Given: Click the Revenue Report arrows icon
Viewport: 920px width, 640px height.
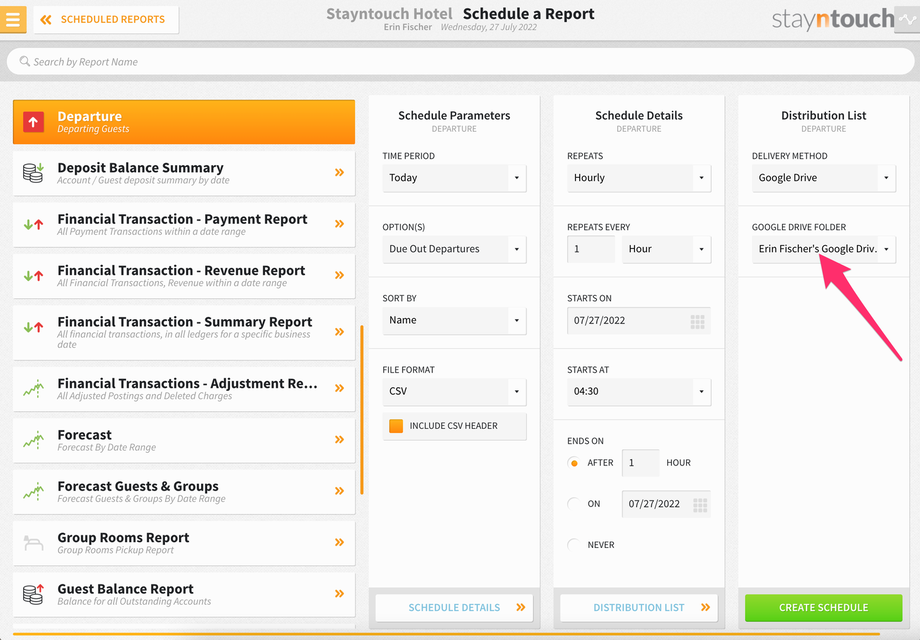Looking at the screenshot, I should pos(33,276).
